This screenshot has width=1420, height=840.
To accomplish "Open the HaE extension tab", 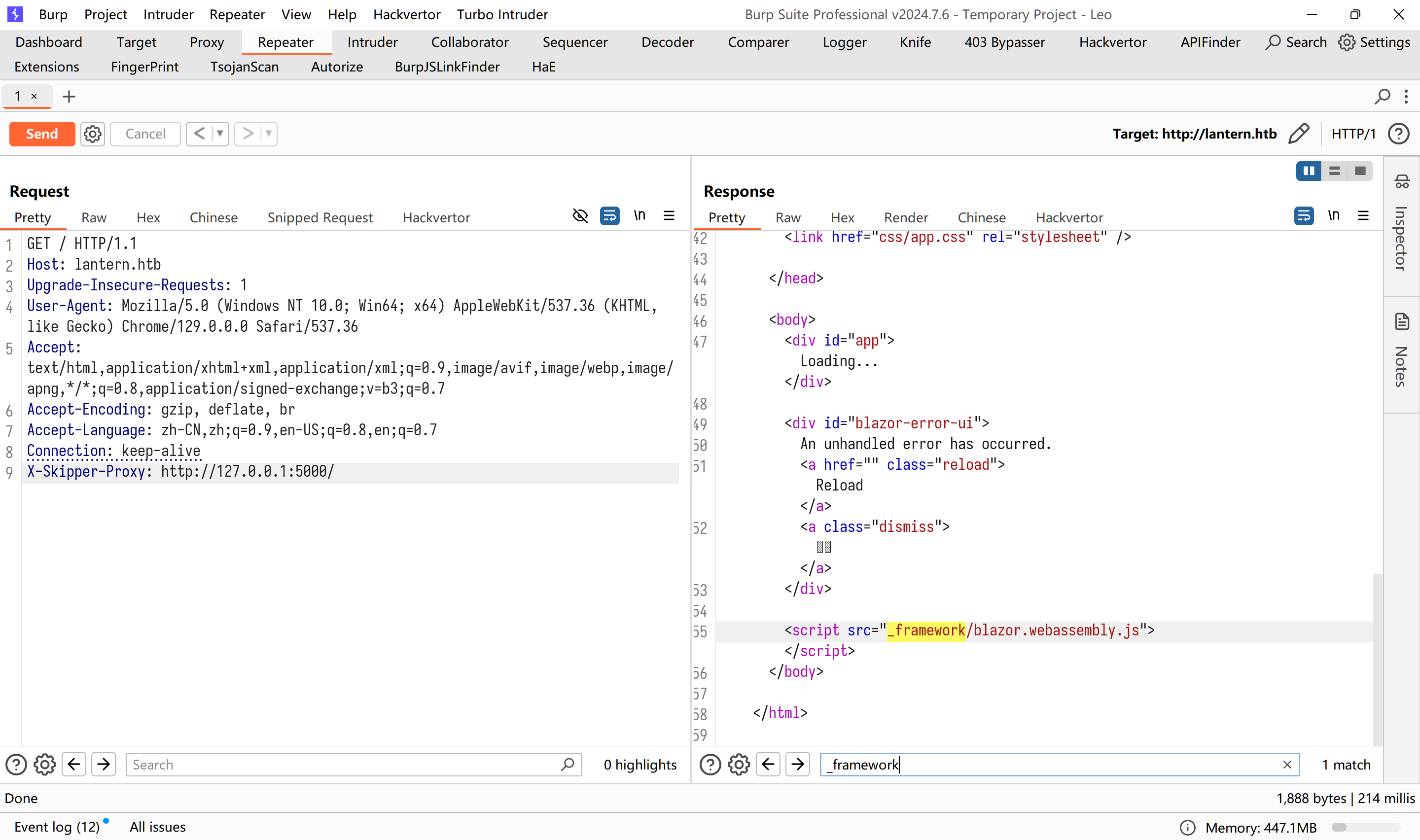I will (543, 67).
